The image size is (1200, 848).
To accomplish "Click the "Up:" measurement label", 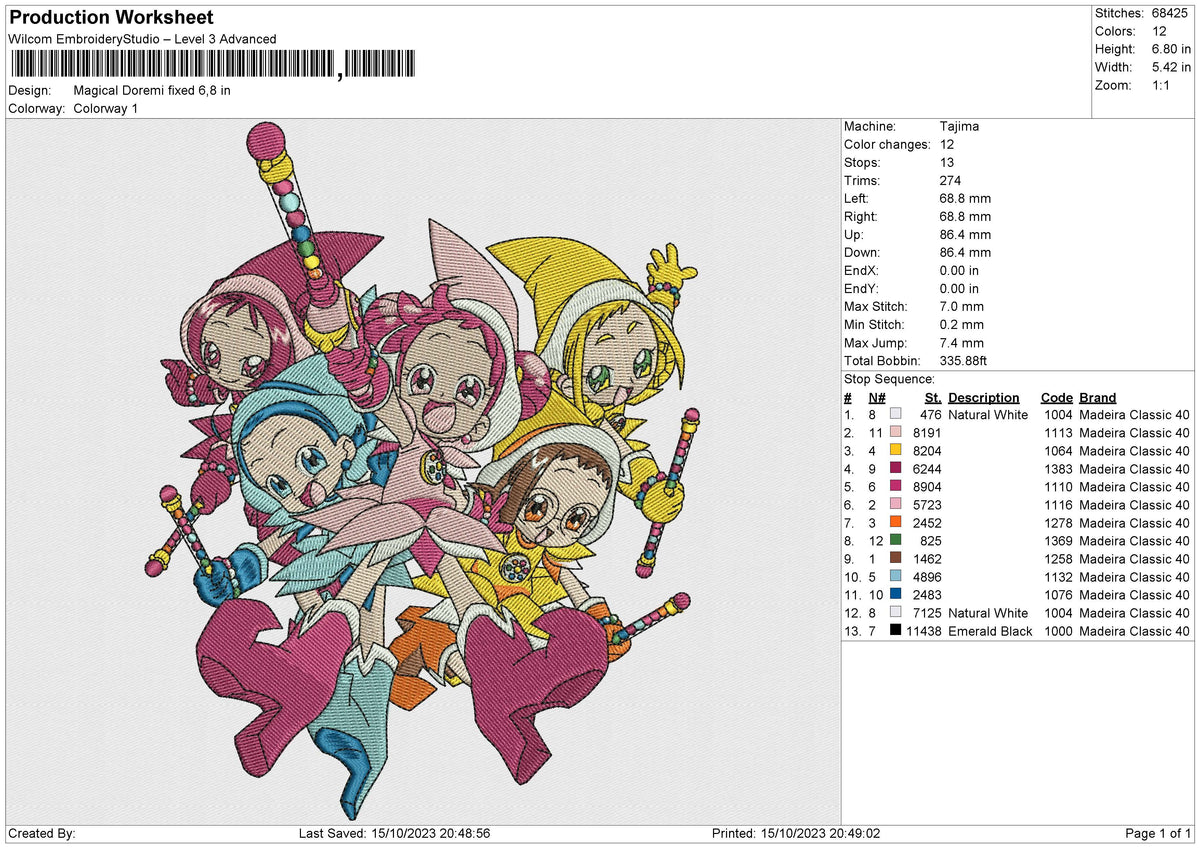I will pyautogui.click(x=856, y=235).
